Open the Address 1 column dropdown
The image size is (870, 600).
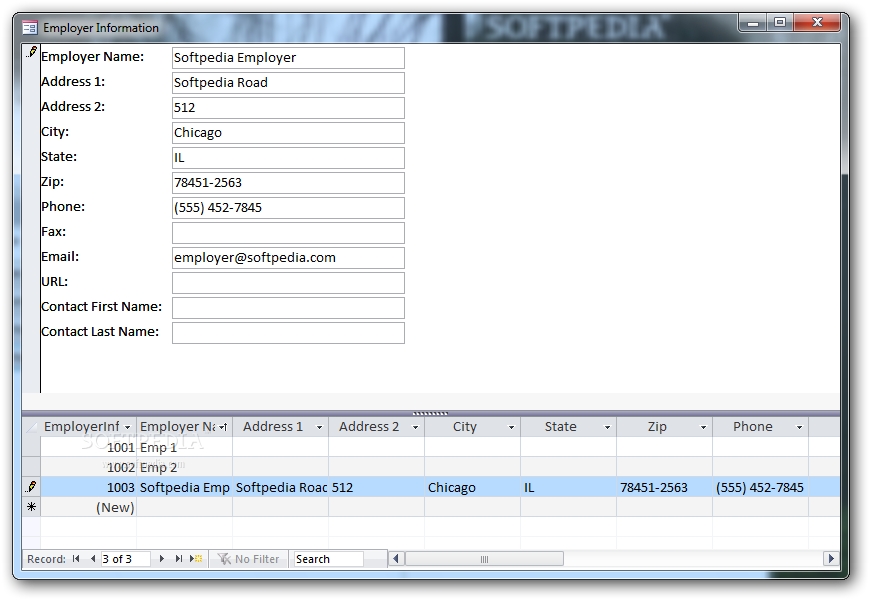coord(319,427)
